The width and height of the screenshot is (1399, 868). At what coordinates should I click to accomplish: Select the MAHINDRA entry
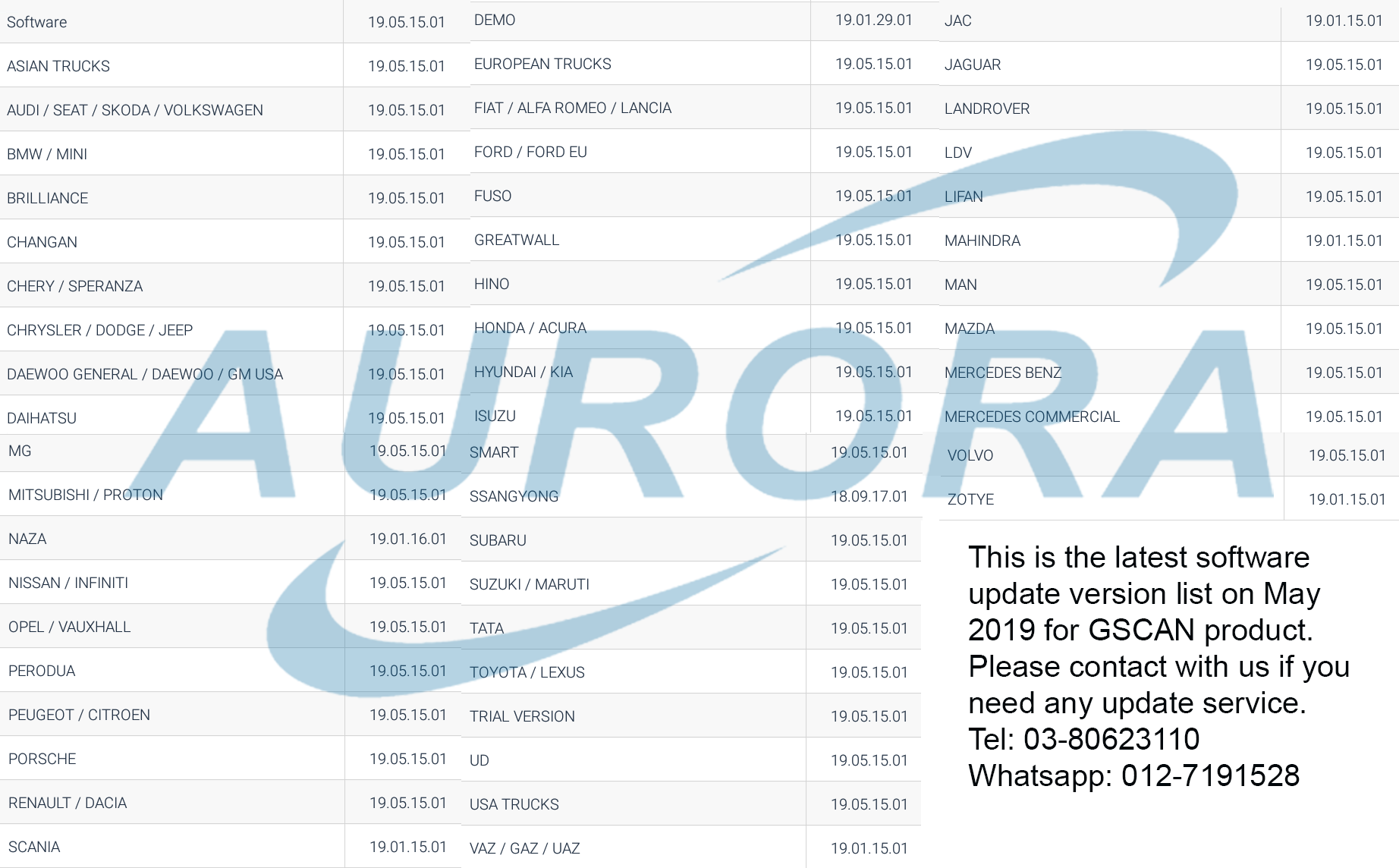pyautogui.click(x=982, y=241)
